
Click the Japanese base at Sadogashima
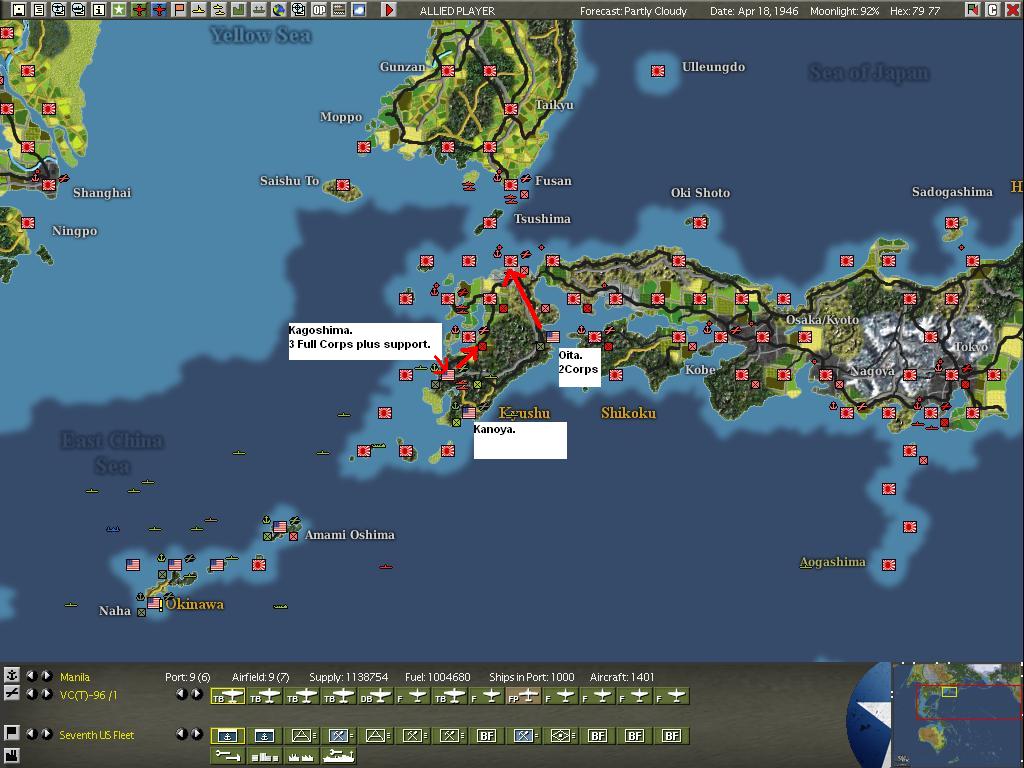pos(952,223)
